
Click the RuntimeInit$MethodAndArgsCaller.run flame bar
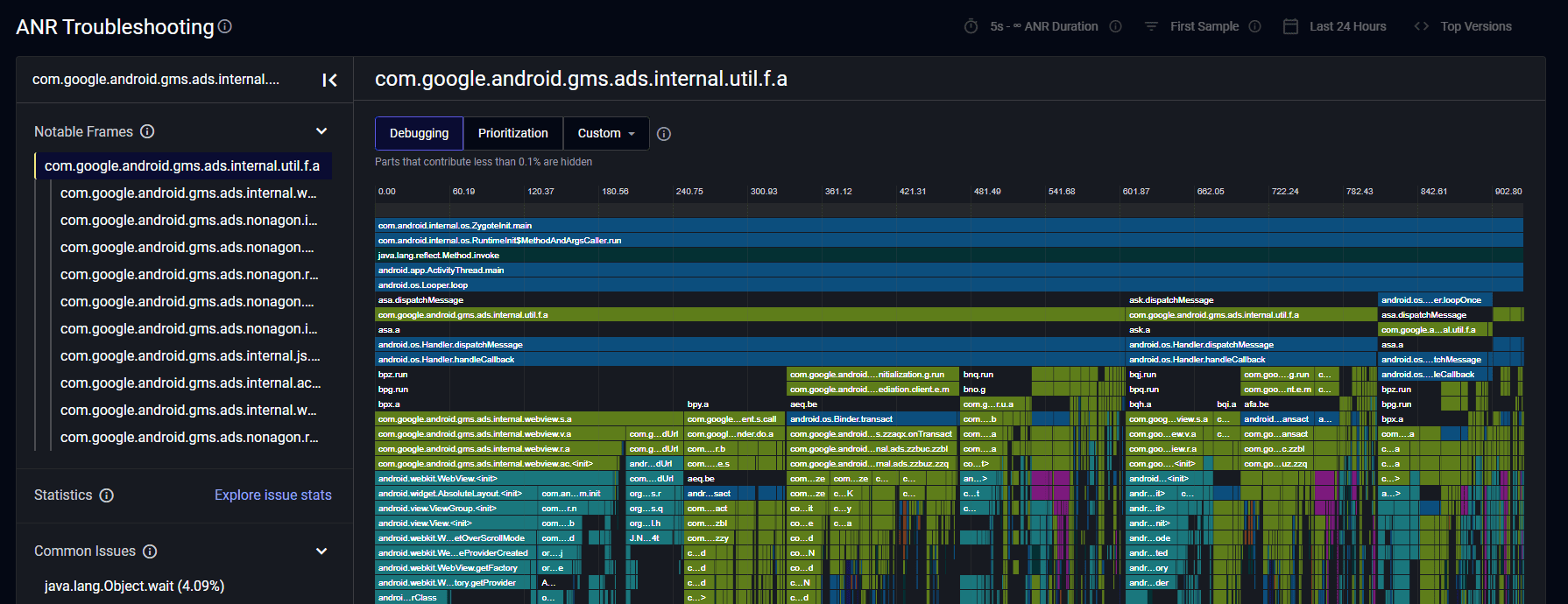point(949,241)
